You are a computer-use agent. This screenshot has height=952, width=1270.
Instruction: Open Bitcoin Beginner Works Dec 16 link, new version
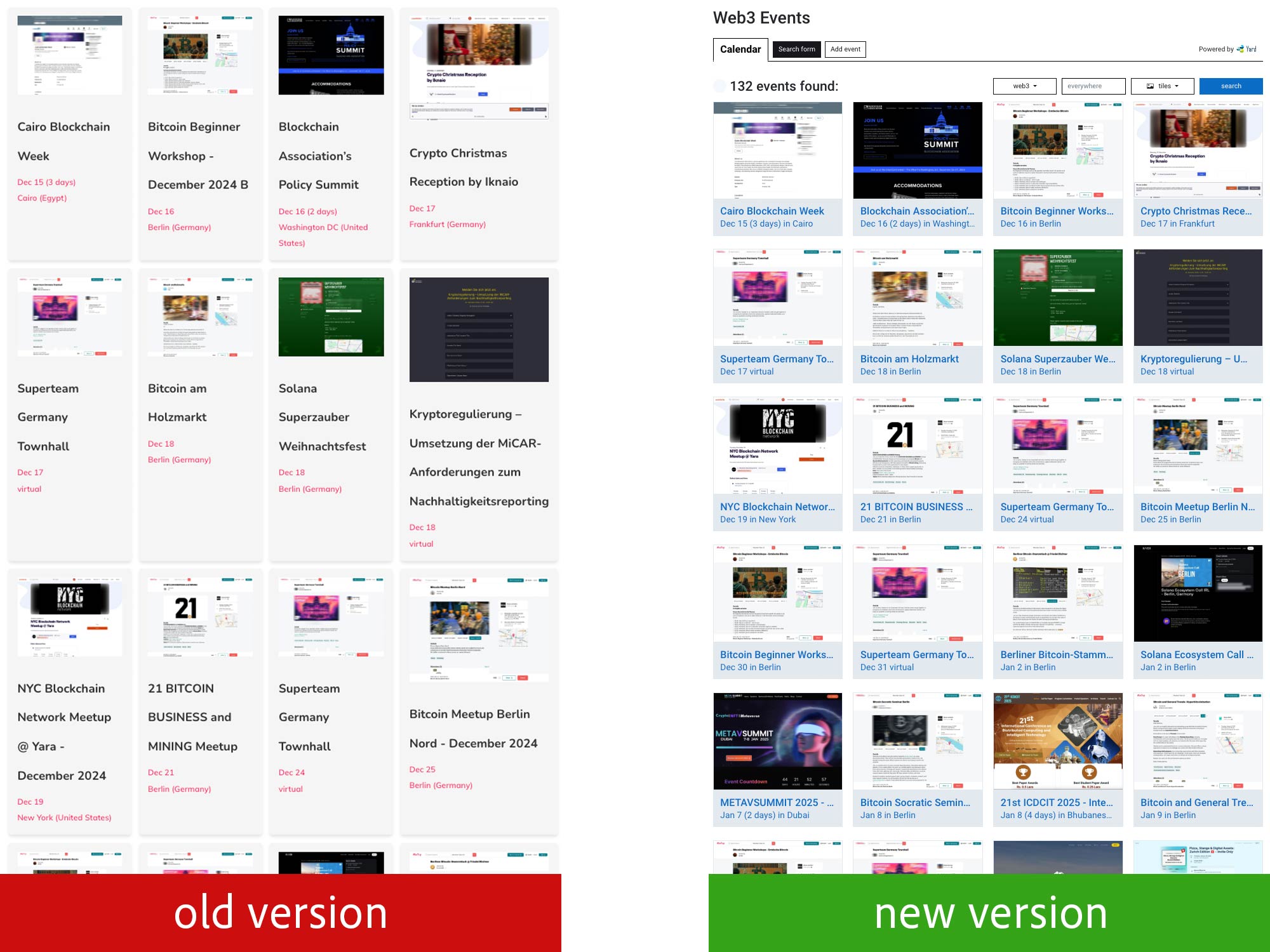pos(1057,211)
